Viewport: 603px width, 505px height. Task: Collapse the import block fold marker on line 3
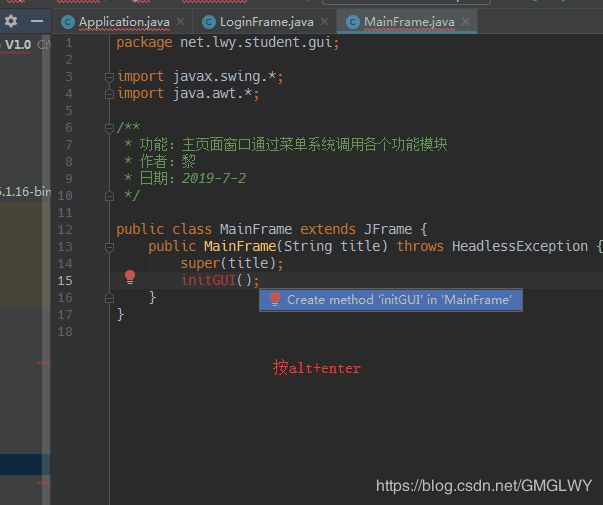[x=109, y=77]
